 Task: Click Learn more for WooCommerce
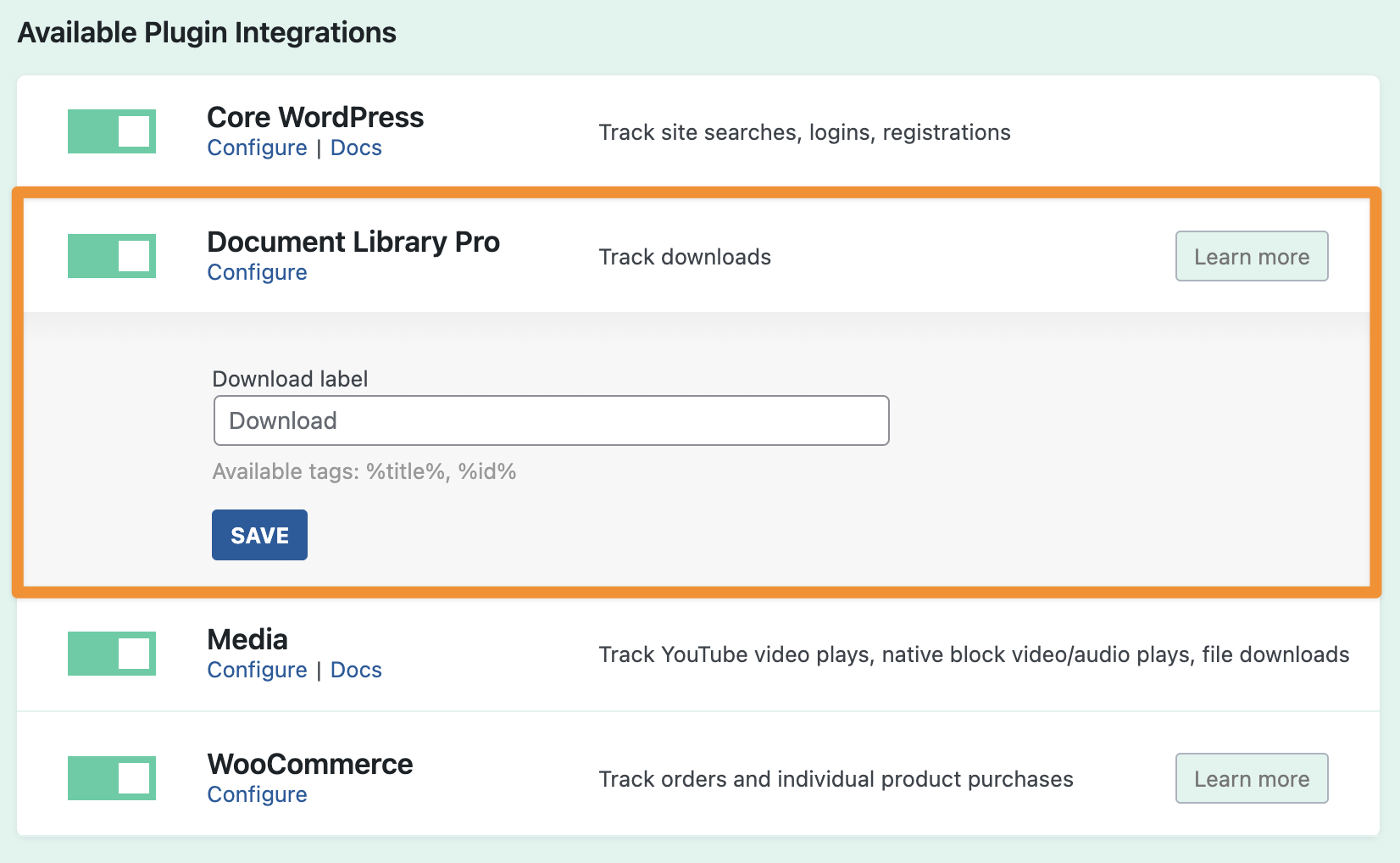click(1252, 778)
